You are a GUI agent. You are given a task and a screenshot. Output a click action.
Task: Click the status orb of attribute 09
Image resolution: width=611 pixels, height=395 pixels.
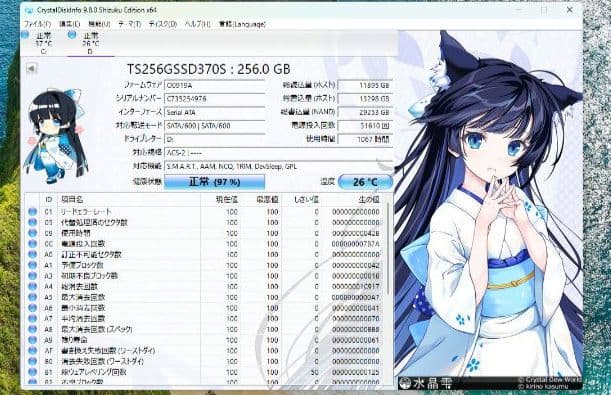point(33,233)
